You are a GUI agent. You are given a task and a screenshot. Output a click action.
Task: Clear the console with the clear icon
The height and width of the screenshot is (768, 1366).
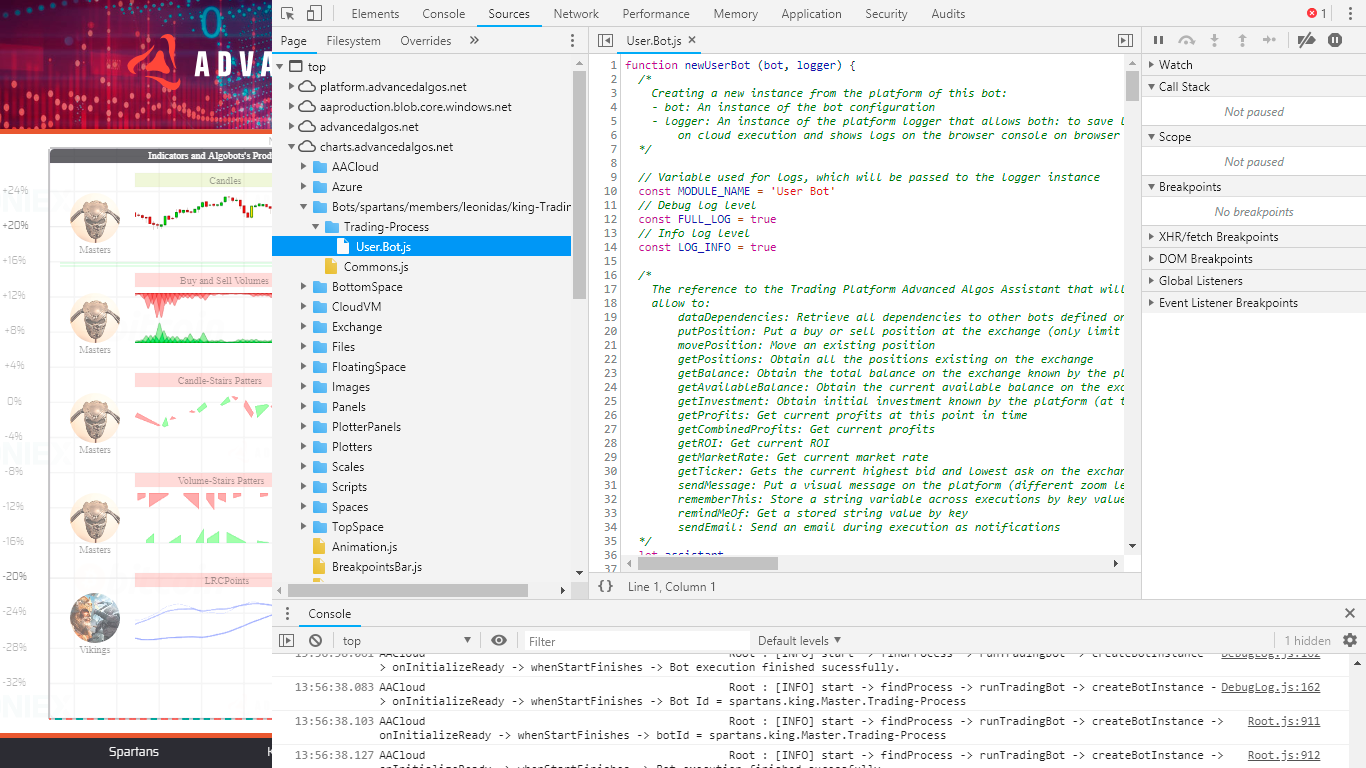315,641
